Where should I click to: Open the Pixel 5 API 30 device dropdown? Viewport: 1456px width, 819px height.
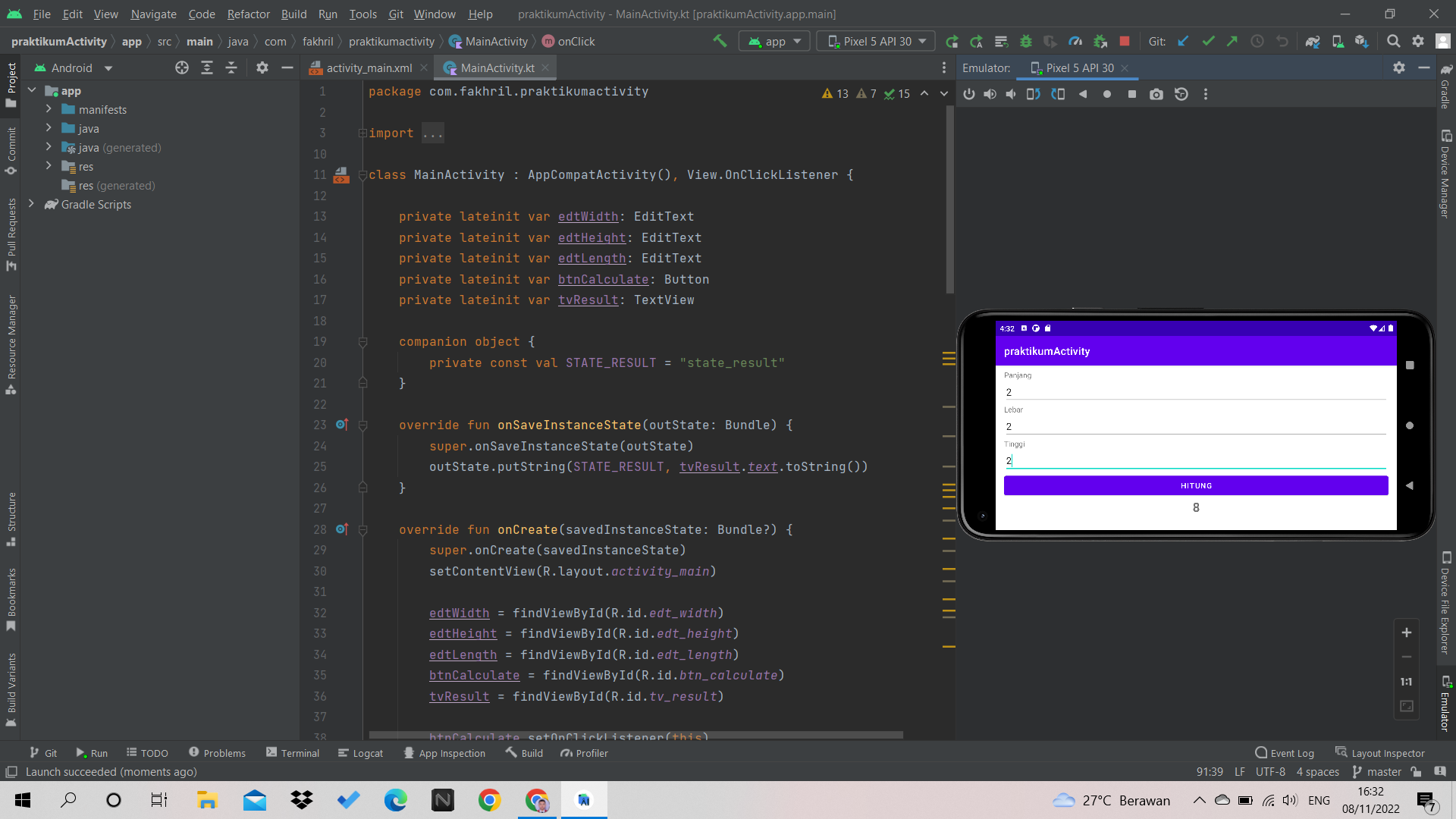point(876,41)
